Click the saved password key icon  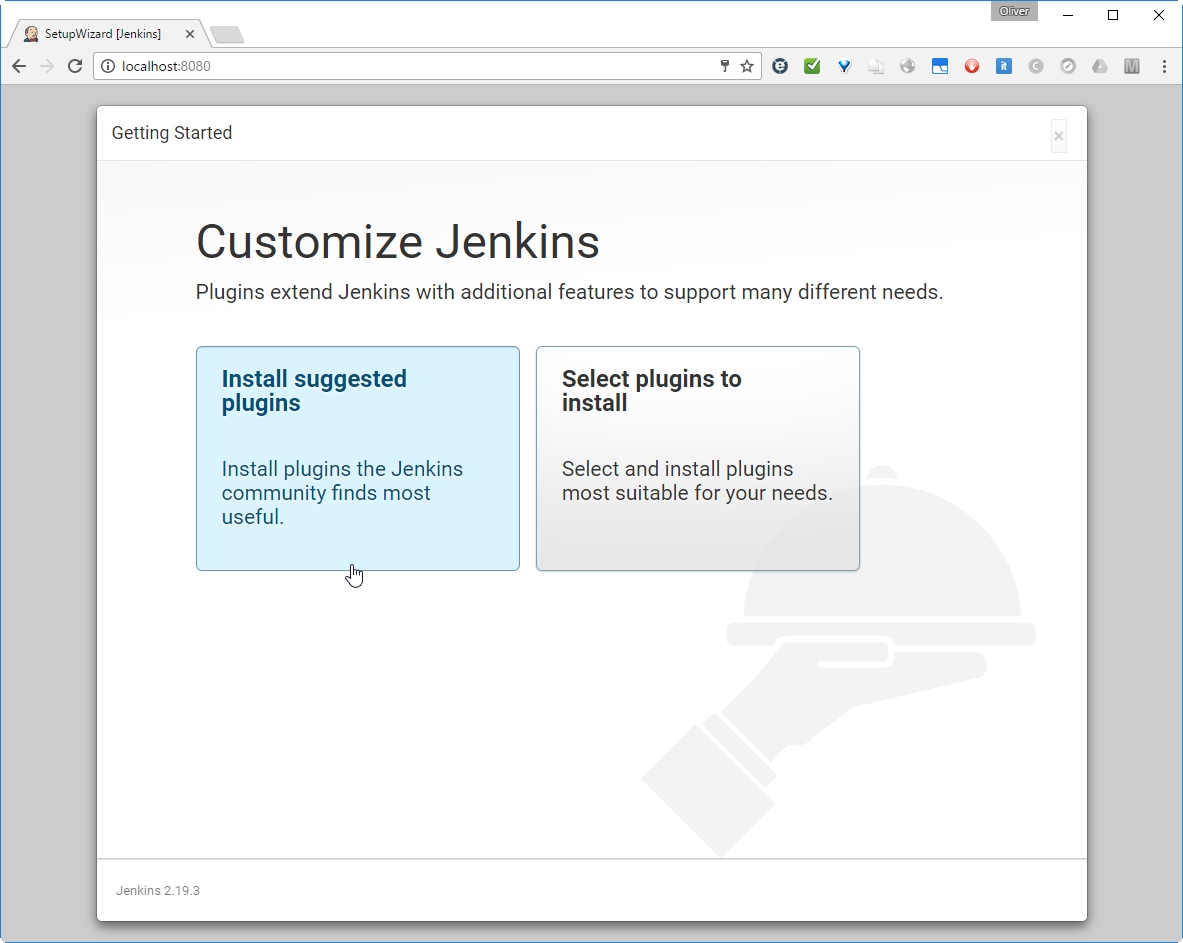[x=725, y=67]
